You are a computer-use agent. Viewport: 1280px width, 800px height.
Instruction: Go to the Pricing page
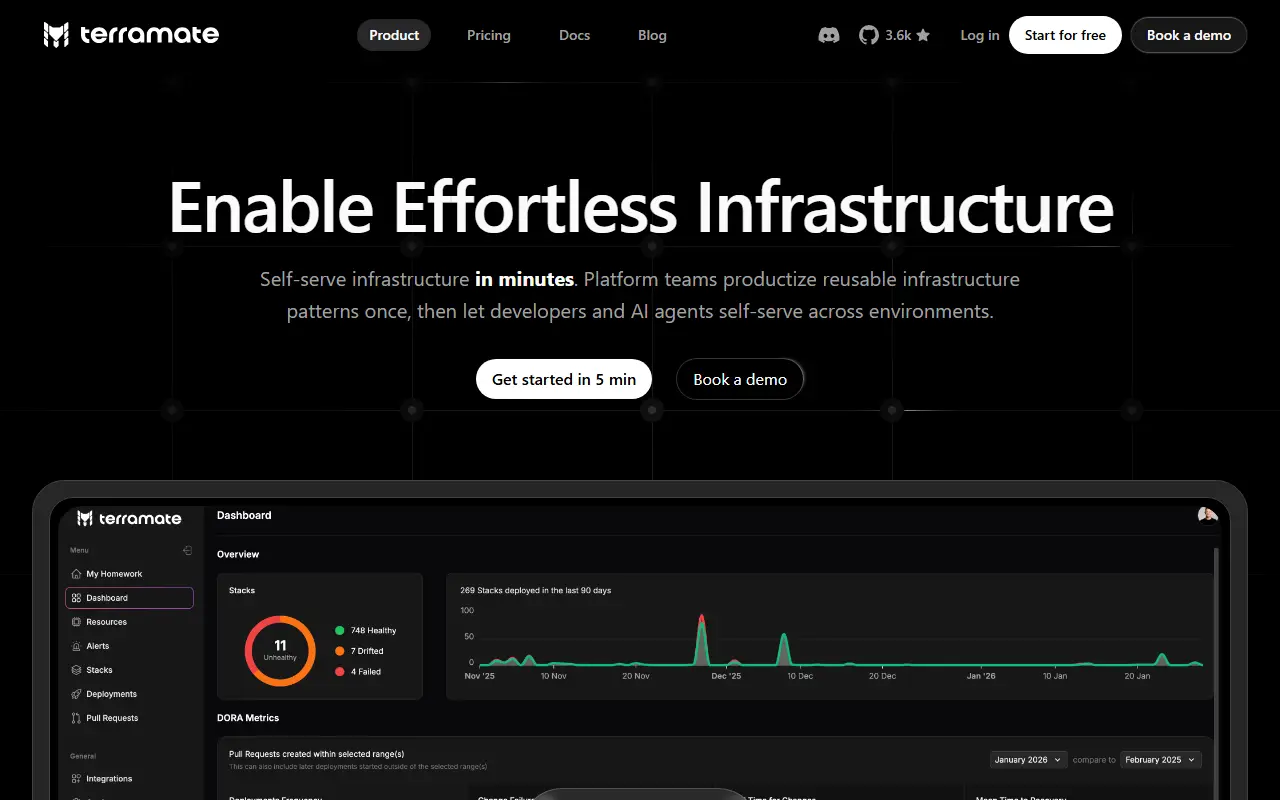[489, 35]
